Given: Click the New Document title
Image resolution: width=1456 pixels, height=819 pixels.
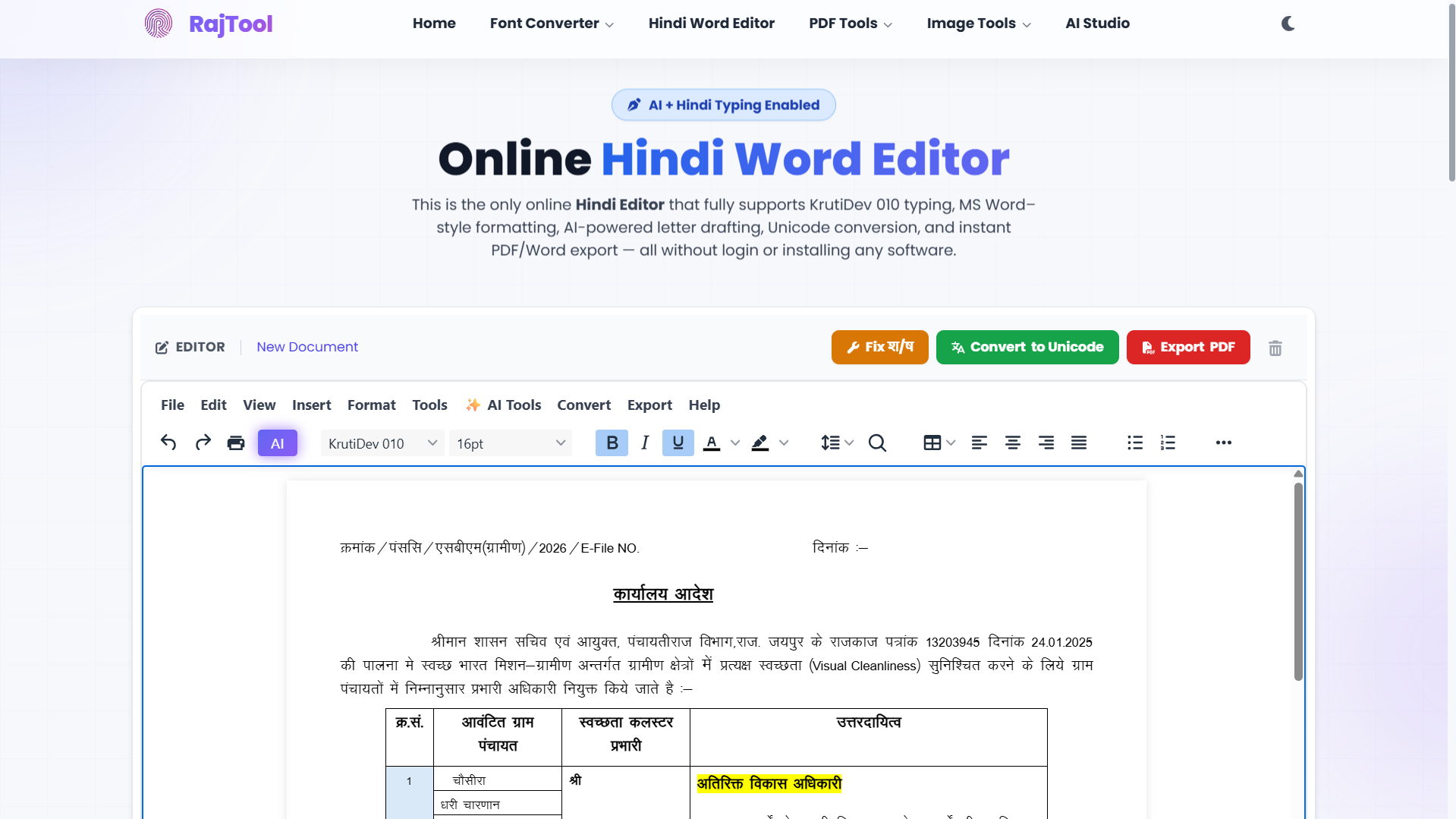Looking at the screenshot, I should [x=307, y=347].
